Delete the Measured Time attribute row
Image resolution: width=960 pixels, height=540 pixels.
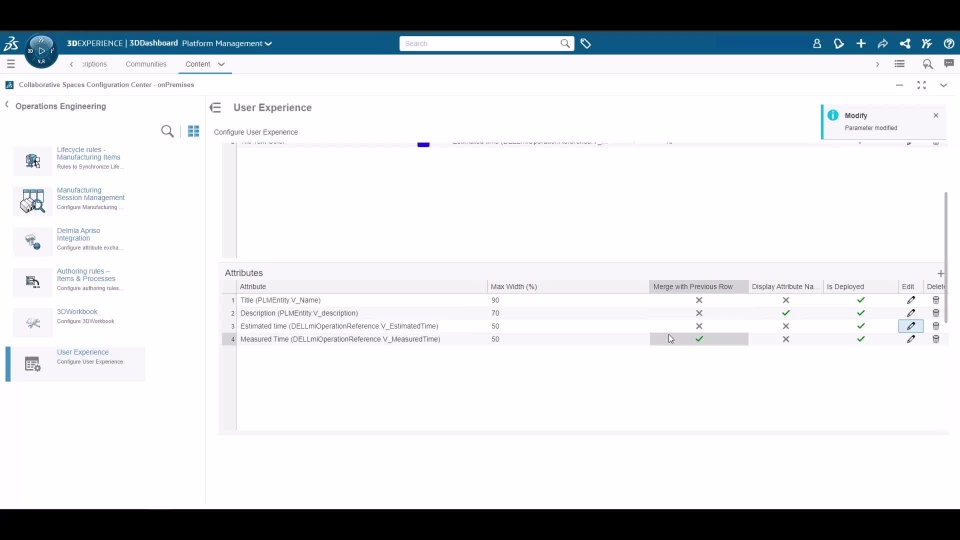936,339
